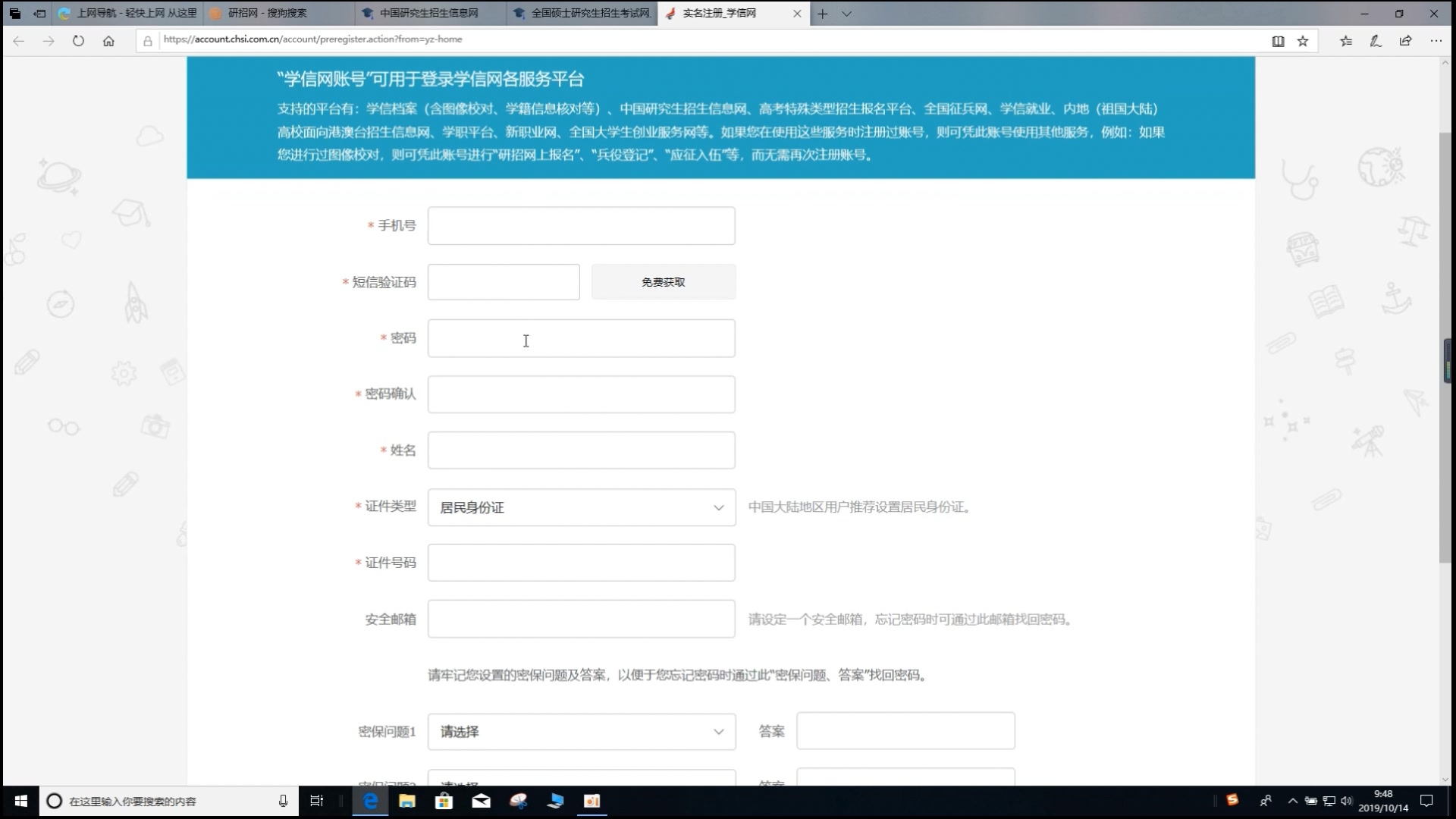Image resolution: width=1456 pixels, height=819 pixels.
Task: Click the 密码 input field
Action: [581, 338]
